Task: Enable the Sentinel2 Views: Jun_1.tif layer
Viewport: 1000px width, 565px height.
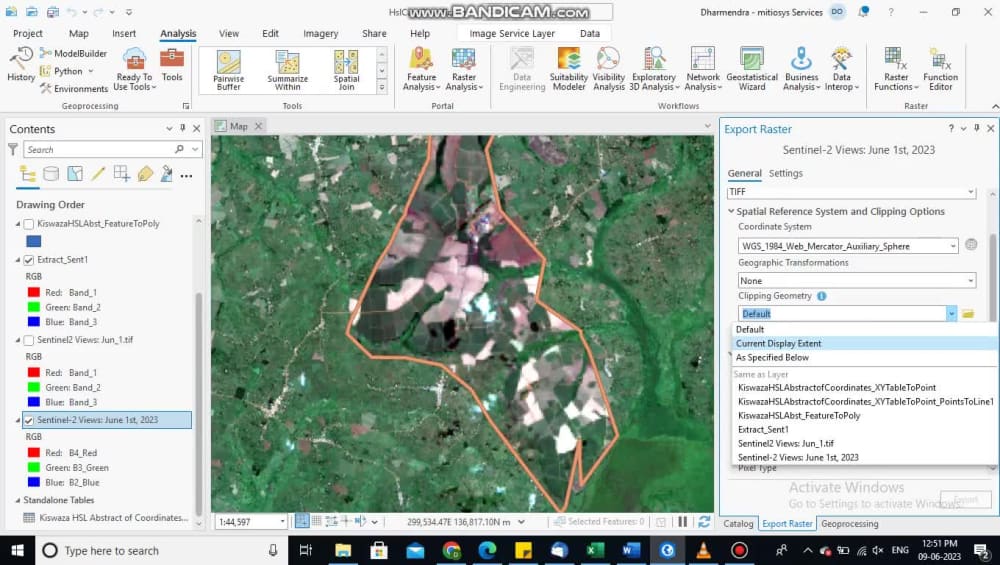Action: tap(29, 341)
